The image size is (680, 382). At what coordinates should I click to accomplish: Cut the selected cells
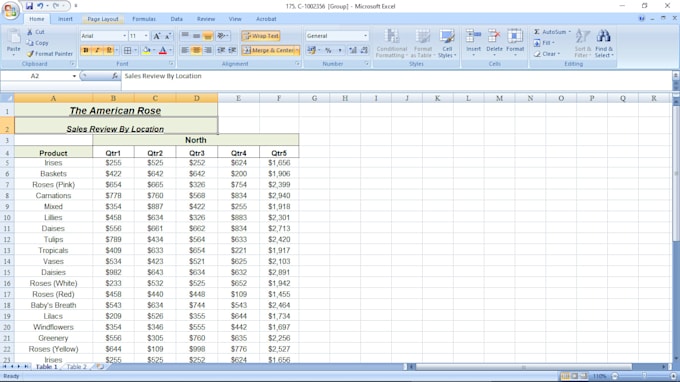pos(36,32)
